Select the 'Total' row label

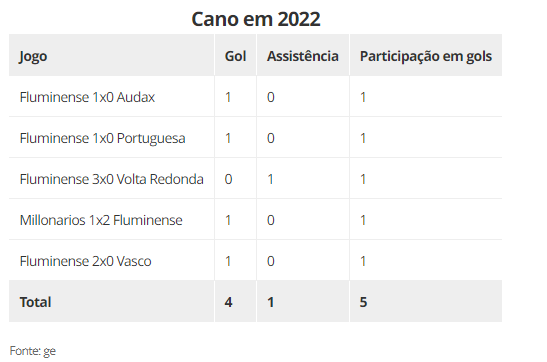36,302
